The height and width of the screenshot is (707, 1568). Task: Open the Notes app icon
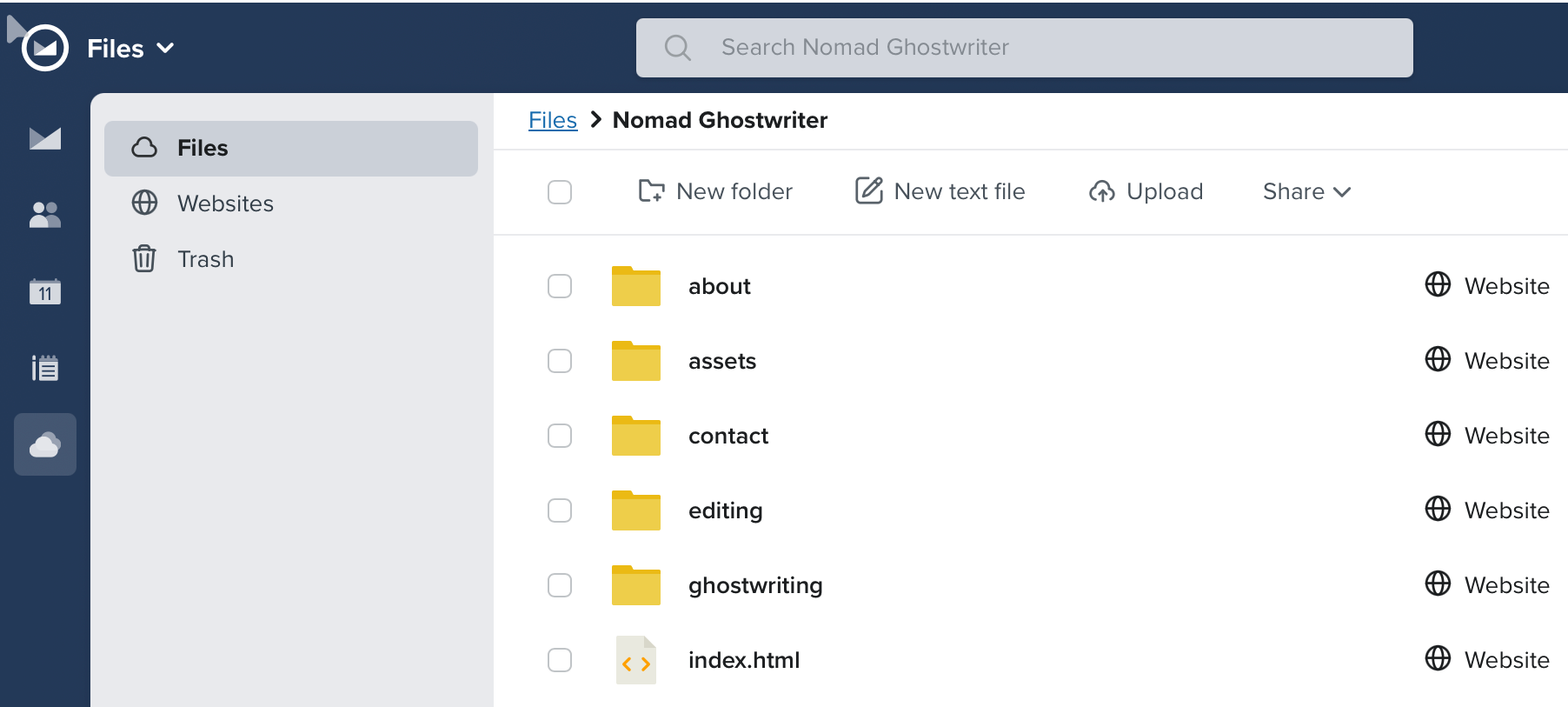pos(45,368)
